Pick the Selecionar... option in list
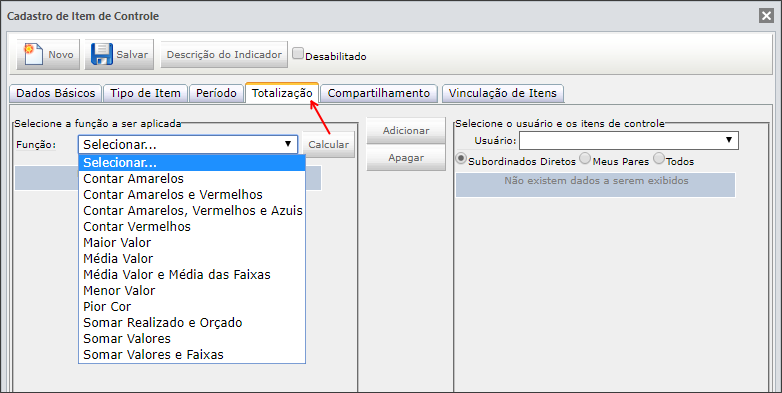Viewport: 782px width, 393px height. pyautogui.click(x=192, y=163)
